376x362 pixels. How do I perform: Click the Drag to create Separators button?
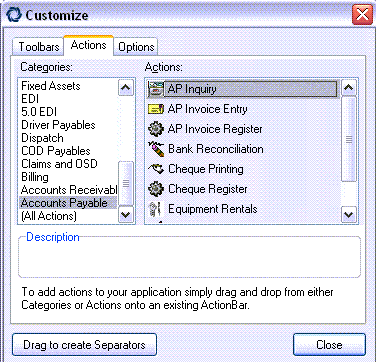(84, 345)
